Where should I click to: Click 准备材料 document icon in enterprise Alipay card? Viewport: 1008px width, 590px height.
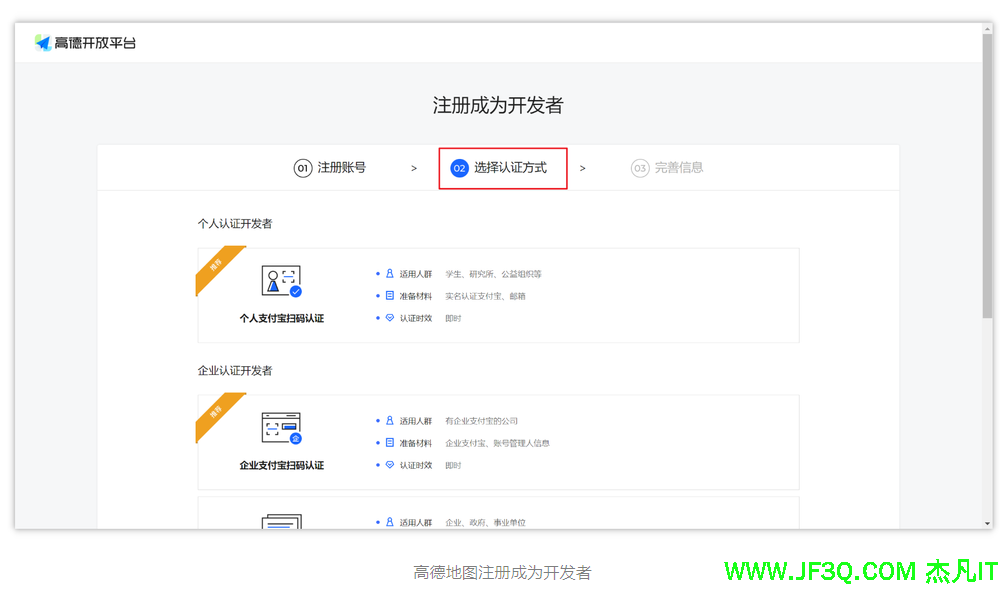click(x=390, y=443)
